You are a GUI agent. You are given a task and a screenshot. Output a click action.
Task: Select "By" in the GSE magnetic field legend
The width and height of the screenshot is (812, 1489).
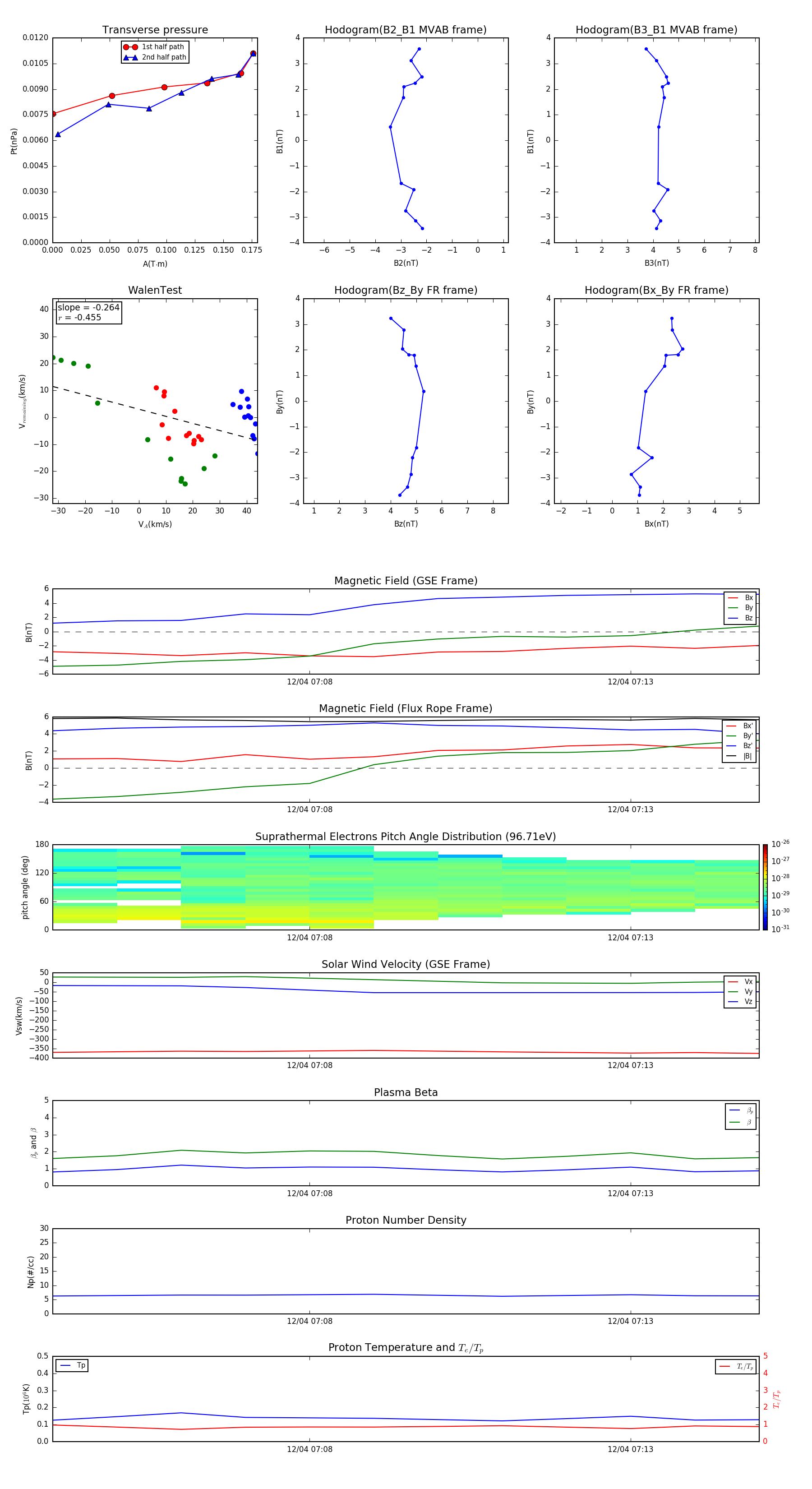(740, 607)
